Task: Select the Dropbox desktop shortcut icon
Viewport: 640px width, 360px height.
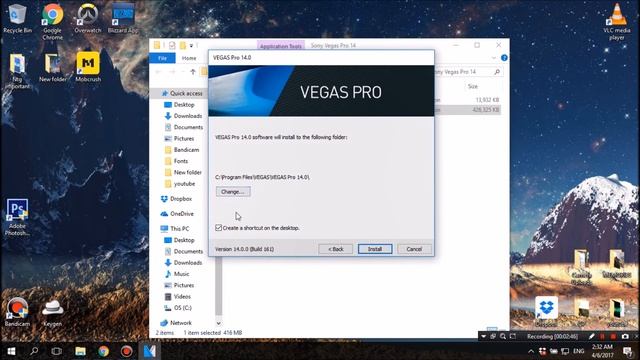Action: [546, 312]
